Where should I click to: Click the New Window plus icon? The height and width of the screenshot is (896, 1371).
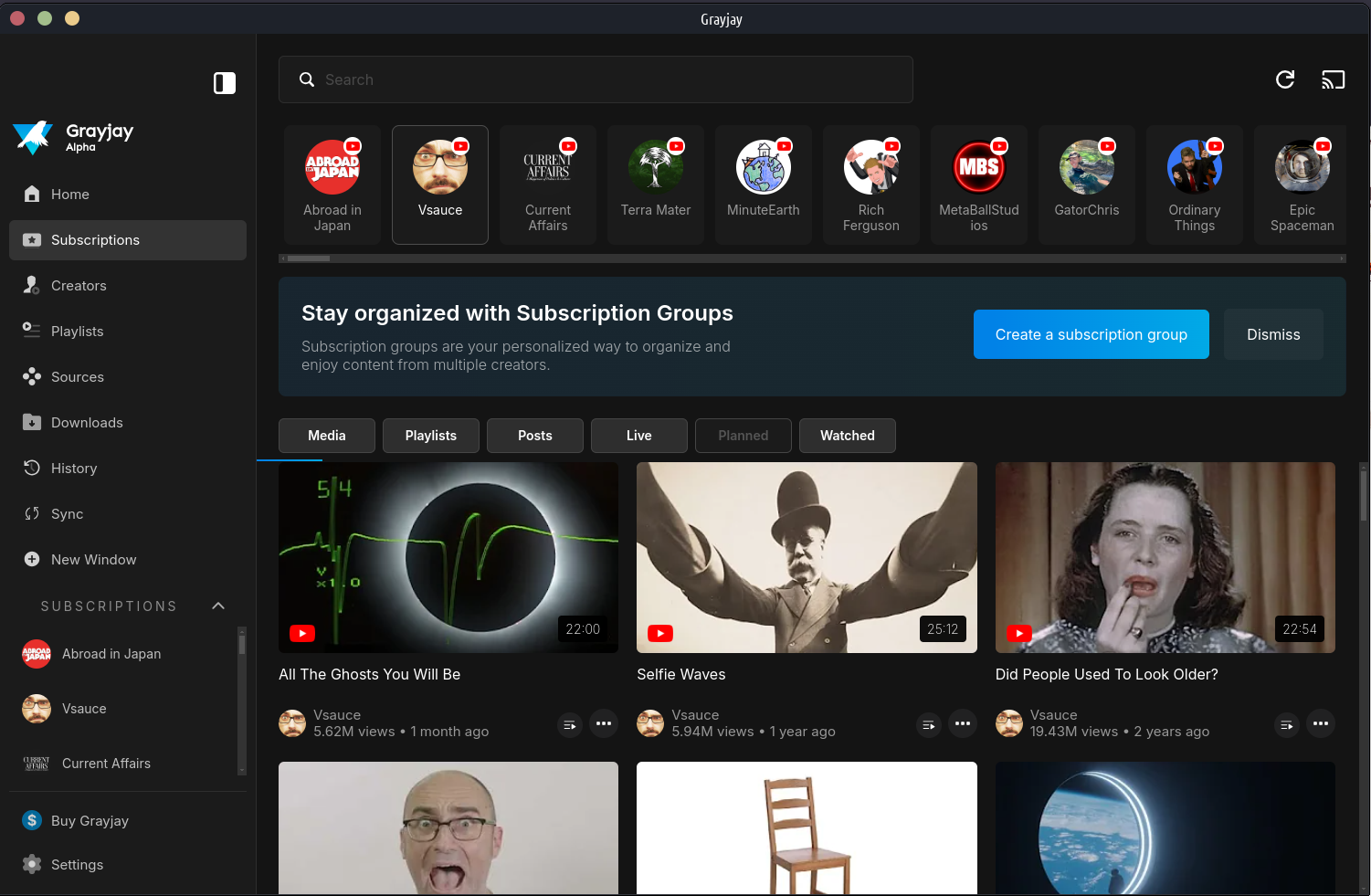point(32,560)
